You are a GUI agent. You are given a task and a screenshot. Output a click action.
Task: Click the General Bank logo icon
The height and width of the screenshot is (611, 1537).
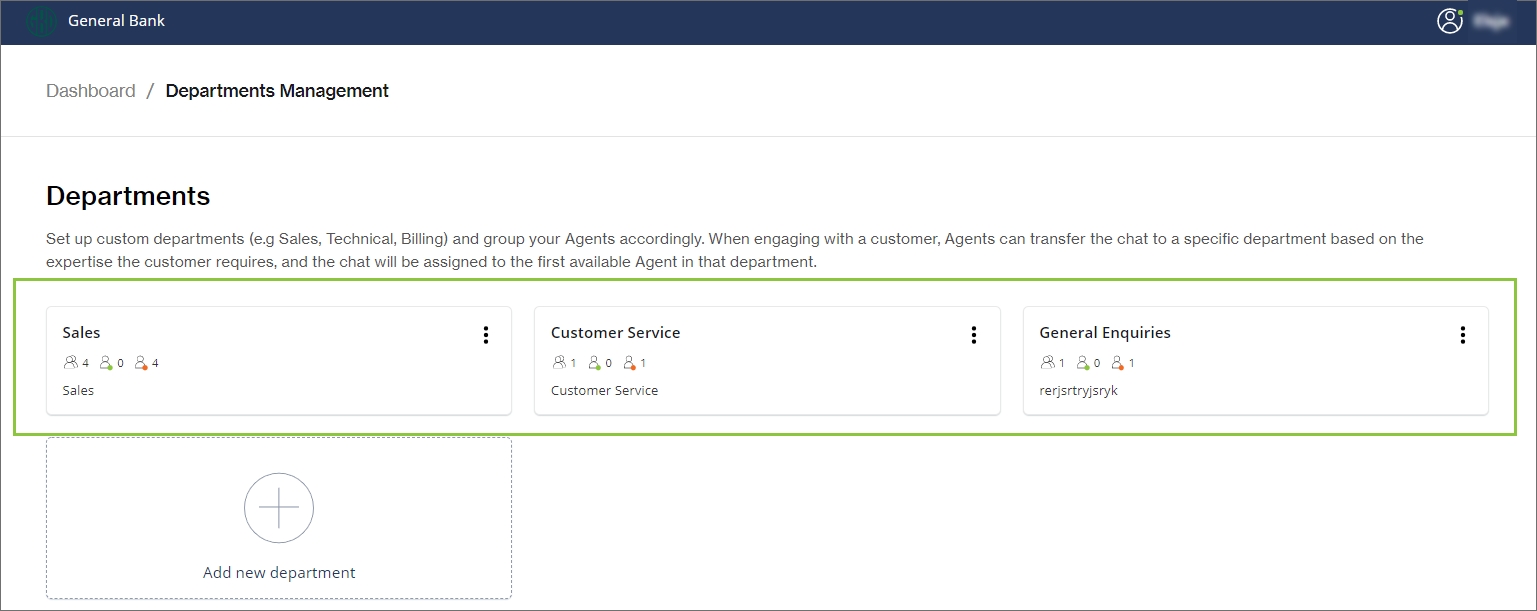(41, 21)
